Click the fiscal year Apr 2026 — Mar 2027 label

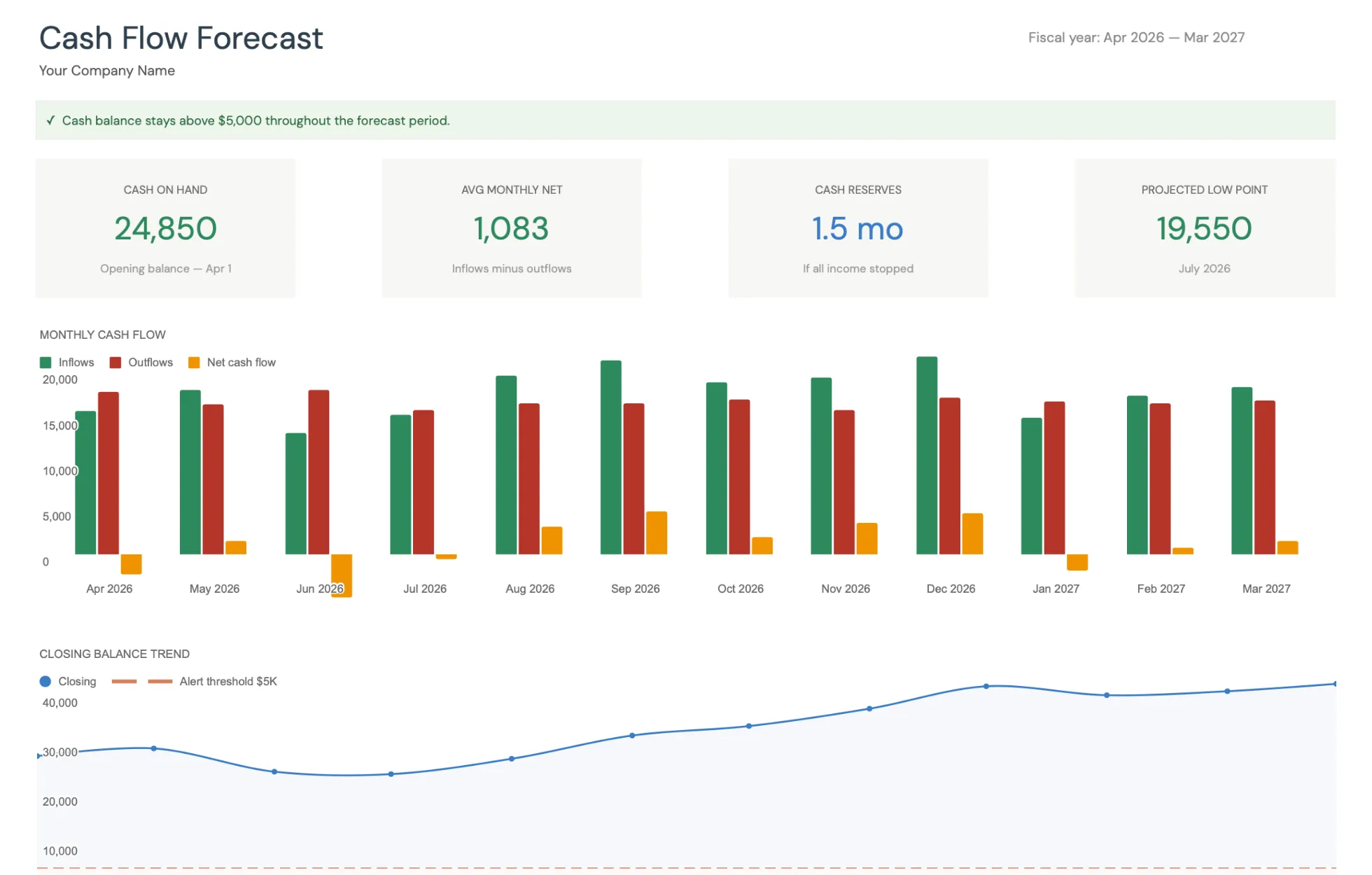[x=1136, y=37]
